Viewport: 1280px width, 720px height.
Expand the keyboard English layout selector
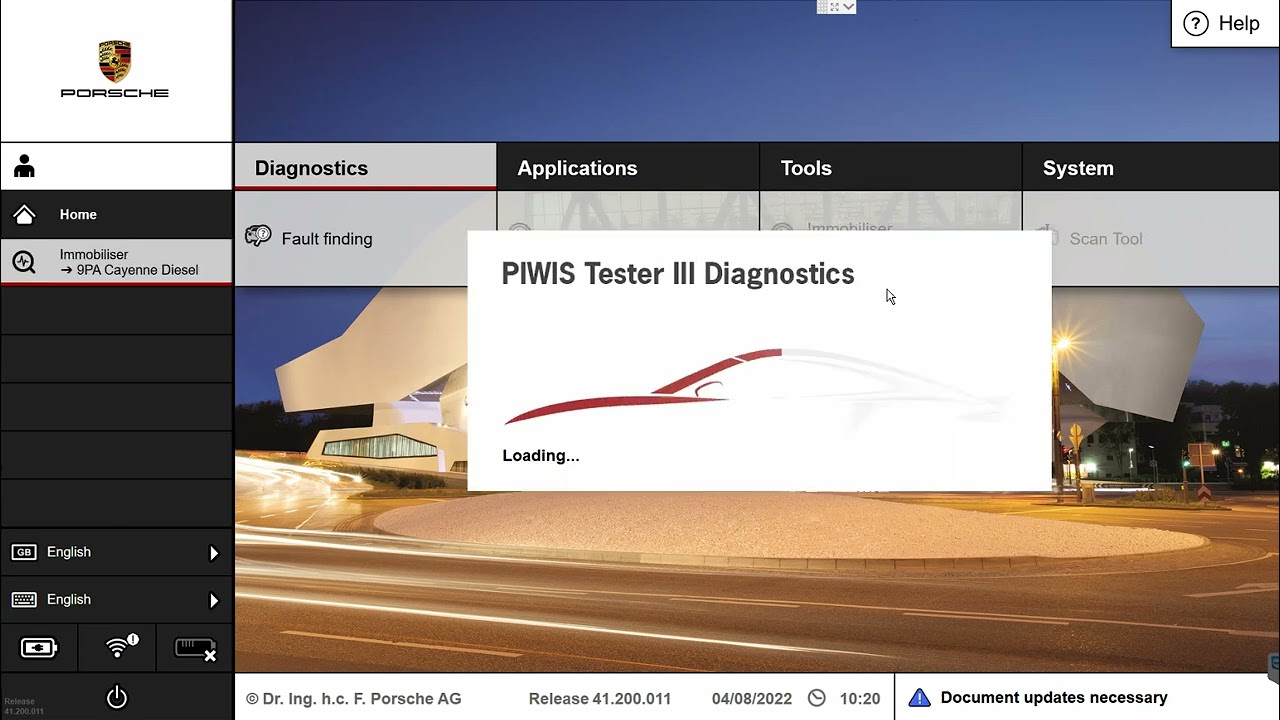116,599
